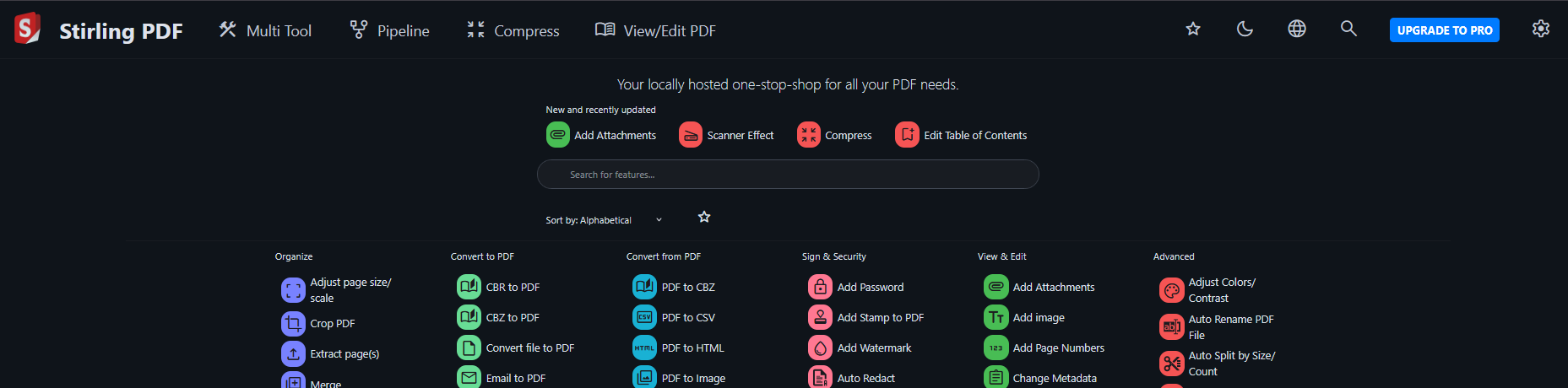Click the Scanner Effect icon

pyautogui.click(x=690, y=135)
